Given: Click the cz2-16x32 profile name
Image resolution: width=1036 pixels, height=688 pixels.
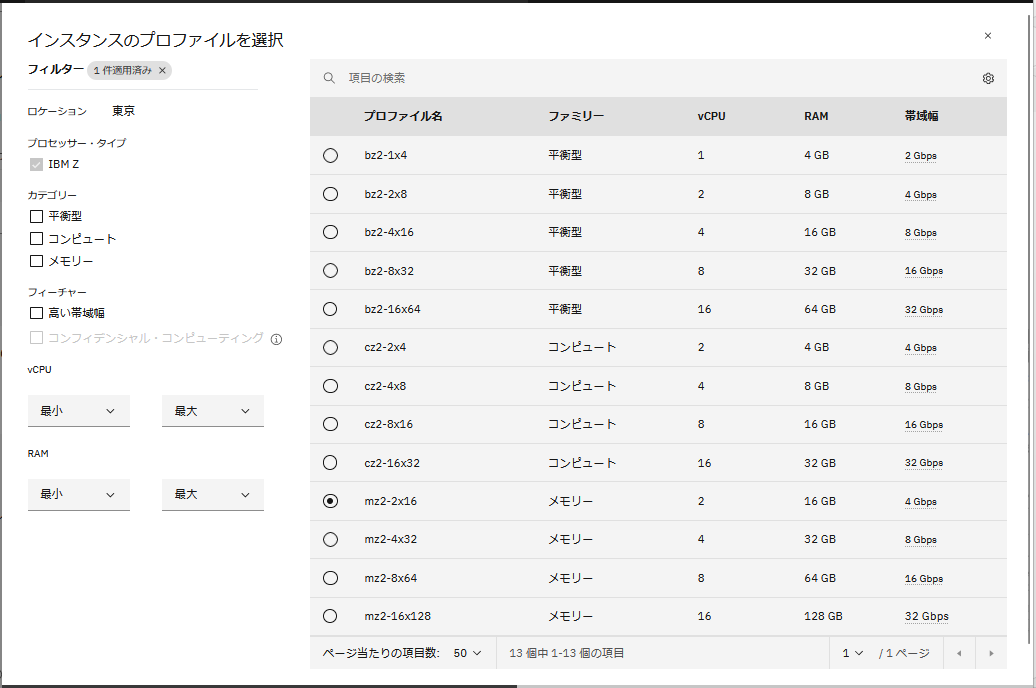Looking at the screenshot, I should 392,463.
